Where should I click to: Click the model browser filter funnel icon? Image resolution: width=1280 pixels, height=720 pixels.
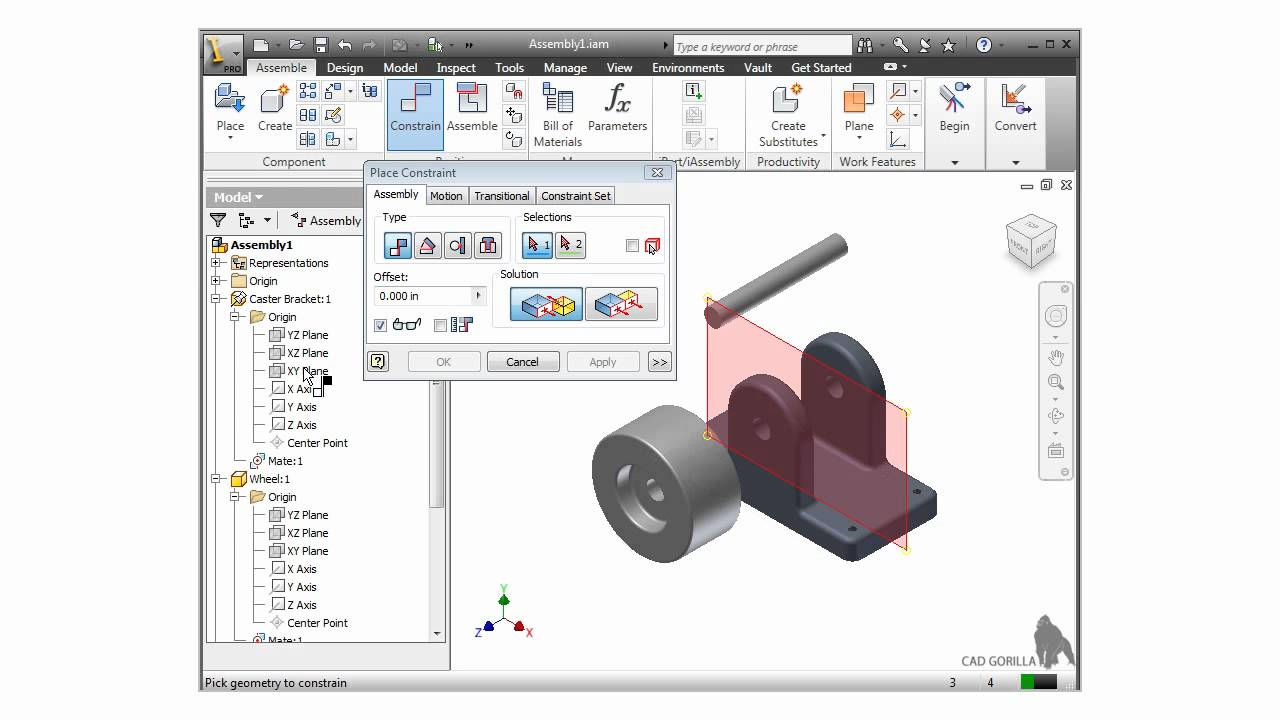click(217, 220)
